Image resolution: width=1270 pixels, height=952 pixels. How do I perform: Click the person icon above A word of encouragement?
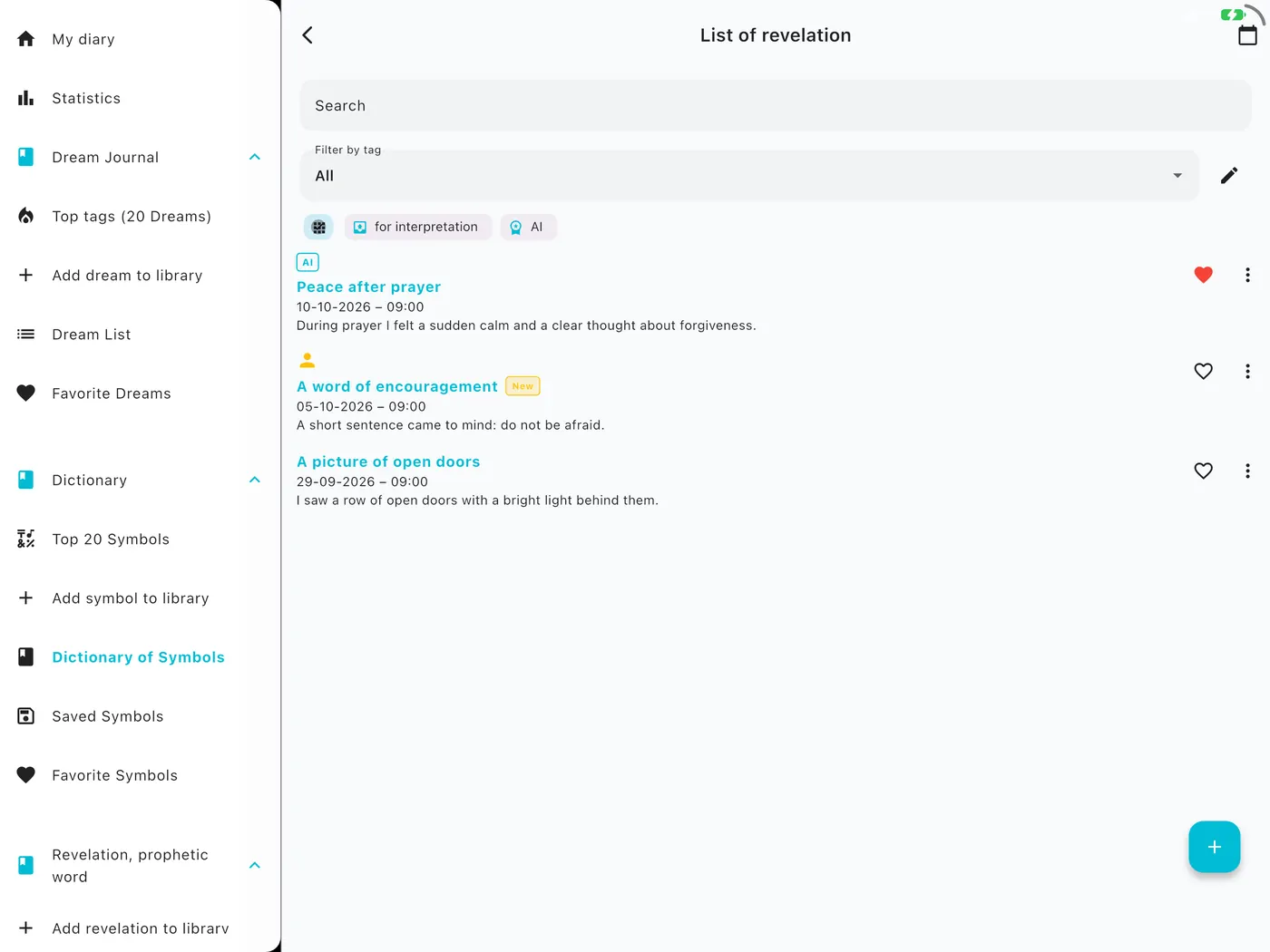(x=308, y=360)
